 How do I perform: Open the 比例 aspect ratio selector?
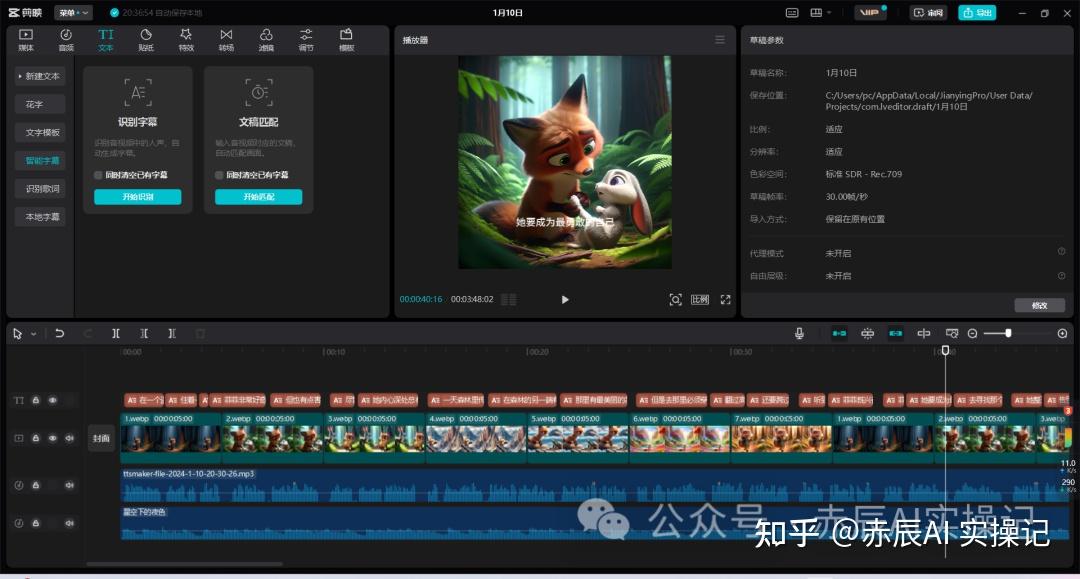(x=700, y=299)
